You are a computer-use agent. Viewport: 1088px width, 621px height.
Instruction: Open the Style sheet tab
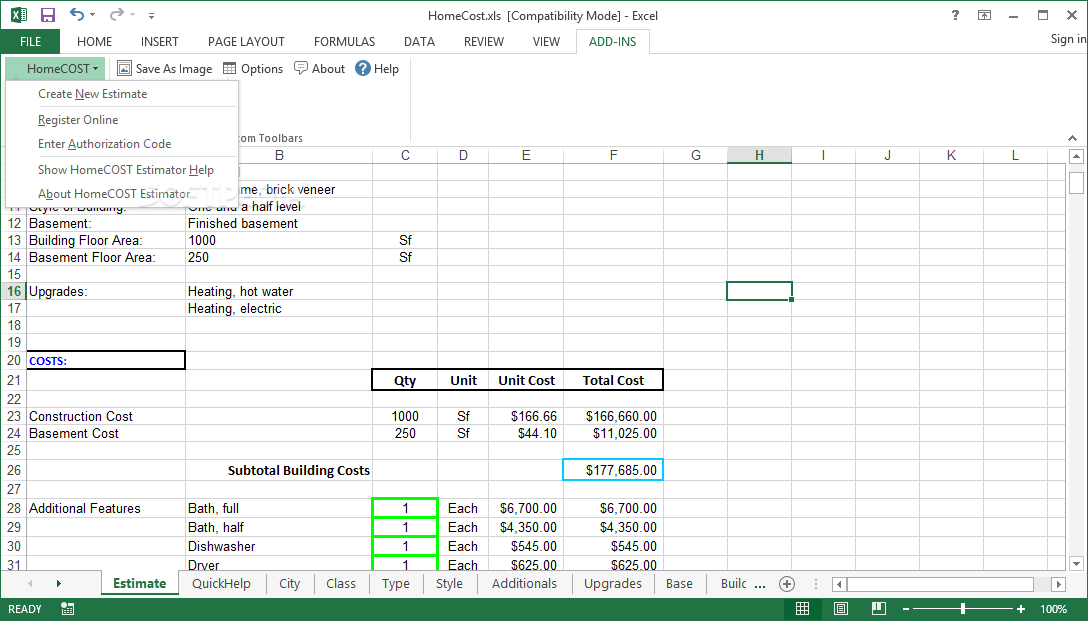pyautogui.click(x=449, y=584)
